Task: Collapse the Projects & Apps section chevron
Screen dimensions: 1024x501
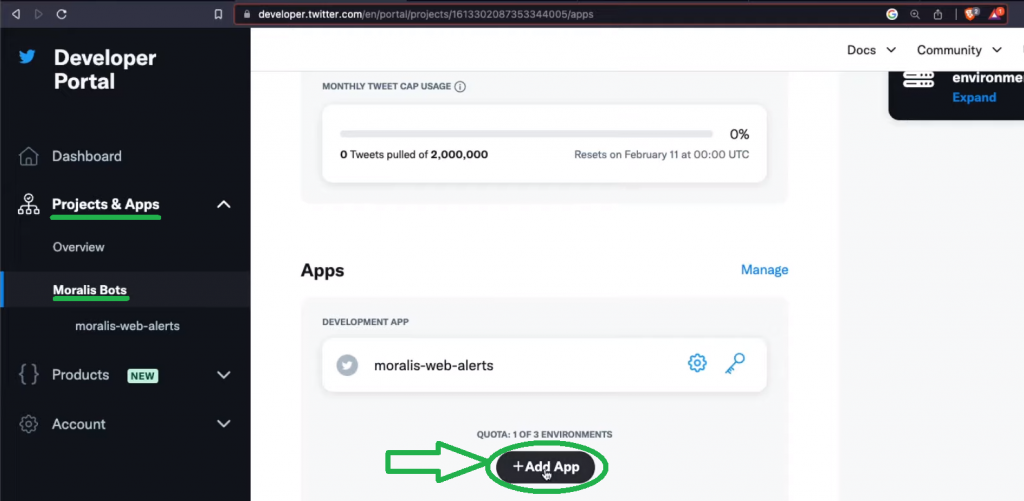Action: [x=223, y=204]
